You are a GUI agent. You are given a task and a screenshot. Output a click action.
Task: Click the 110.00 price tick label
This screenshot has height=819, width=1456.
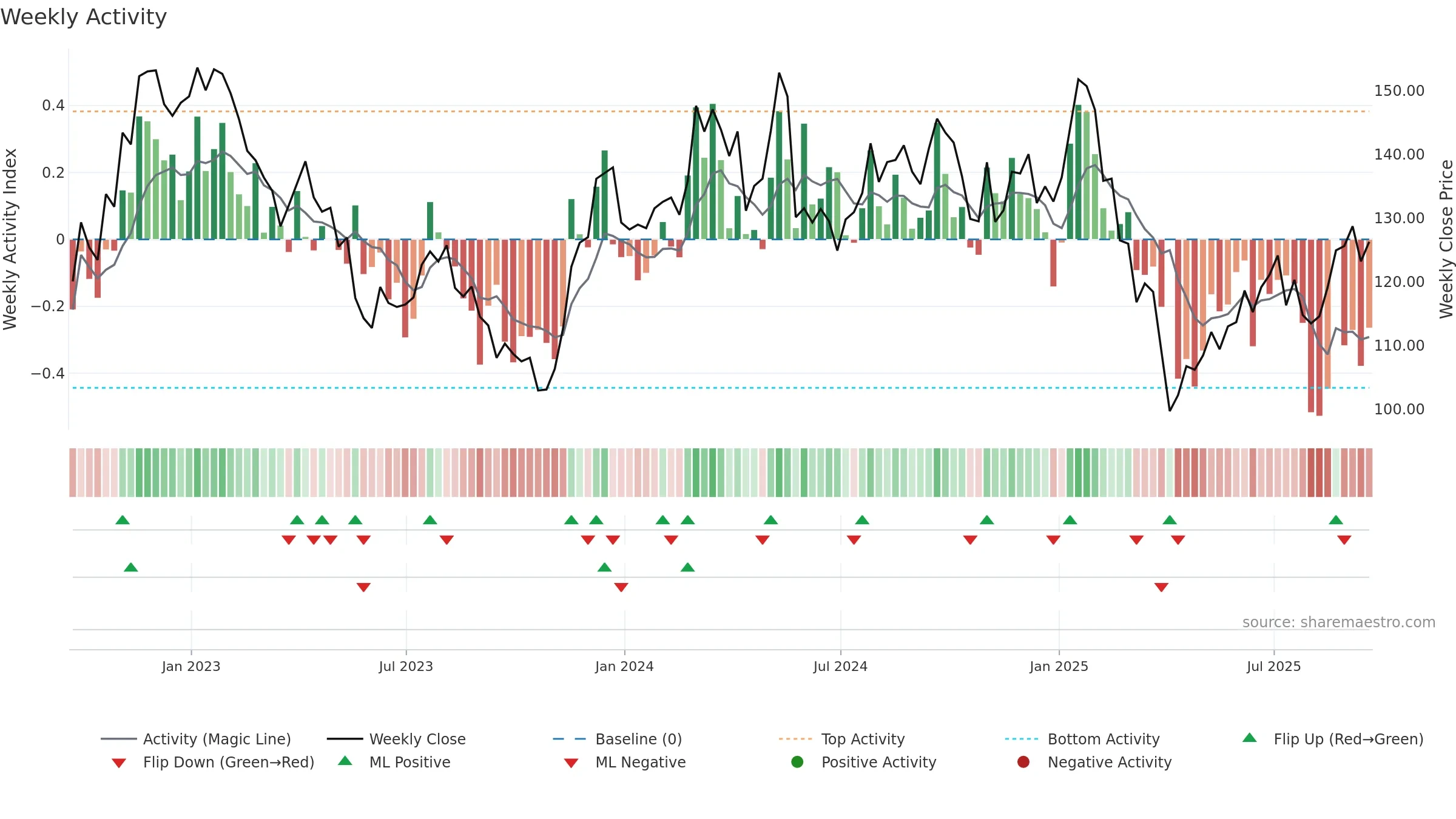coord(1399,345)
